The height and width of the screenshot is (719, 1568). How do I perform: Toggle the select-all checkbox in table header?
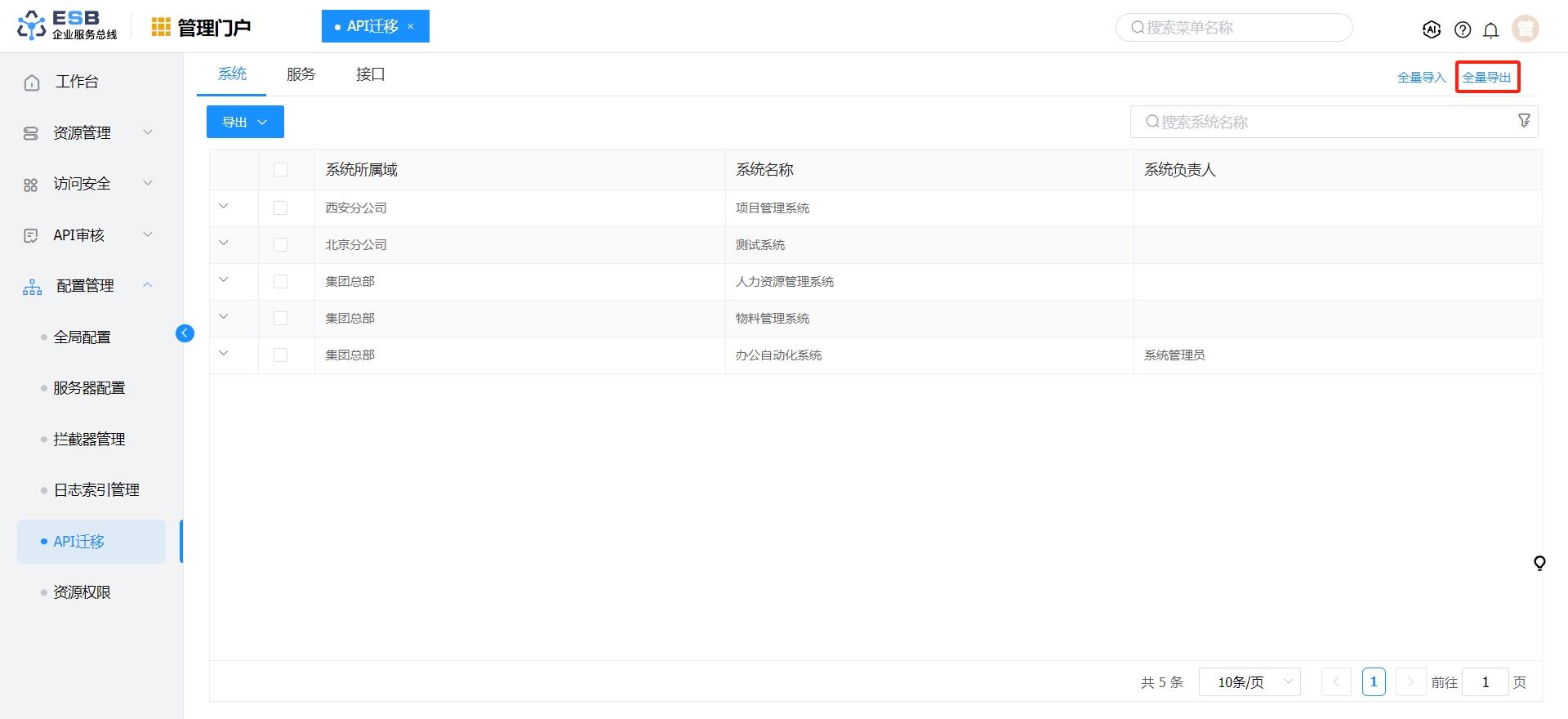[x=280, y=169]
